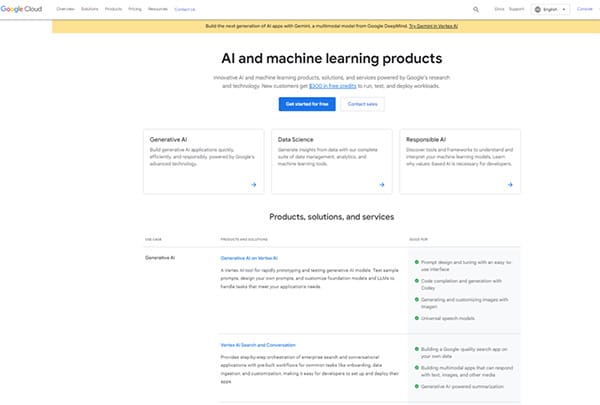This screenshot has width=600, height=405.
Task: Click 'Generating and customizing images' bullet text
Action: 465,303
